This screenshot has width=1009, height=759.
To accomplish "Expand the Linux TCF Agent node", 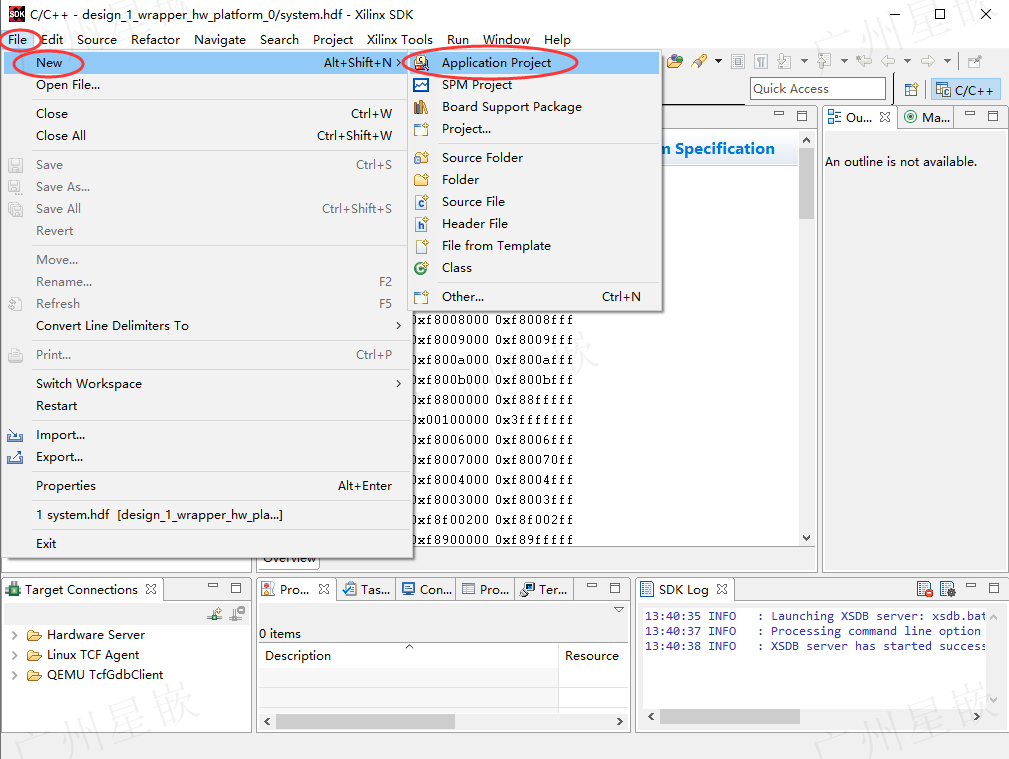I will coord(15,655).
